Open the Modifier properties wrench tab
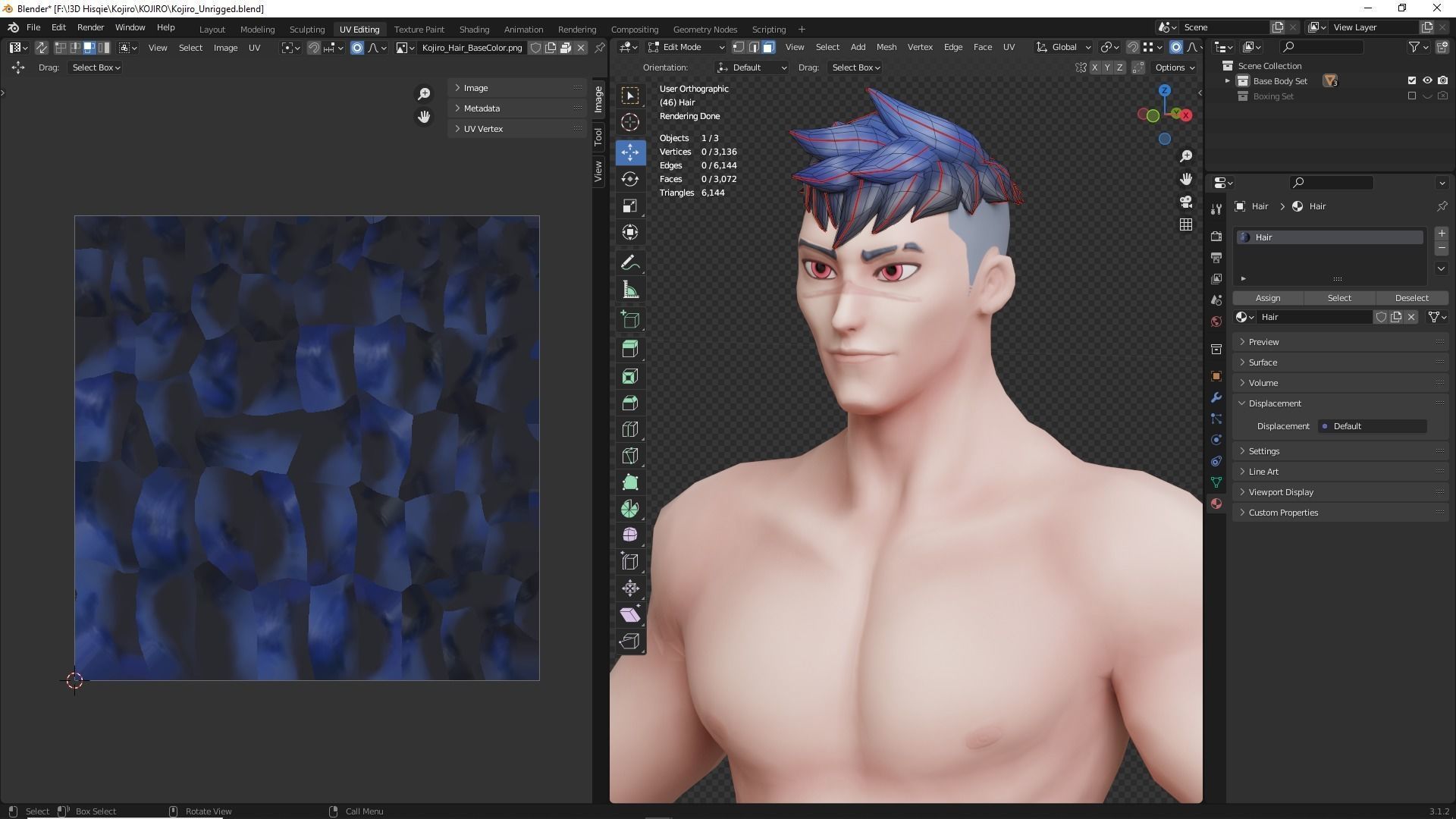The image size is (1456, 819). click(1216, 397)
